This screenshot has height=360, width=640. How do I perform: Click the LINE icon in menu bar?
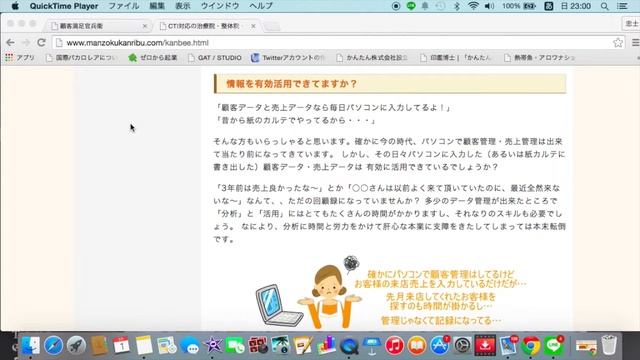[x=411, y=6]
